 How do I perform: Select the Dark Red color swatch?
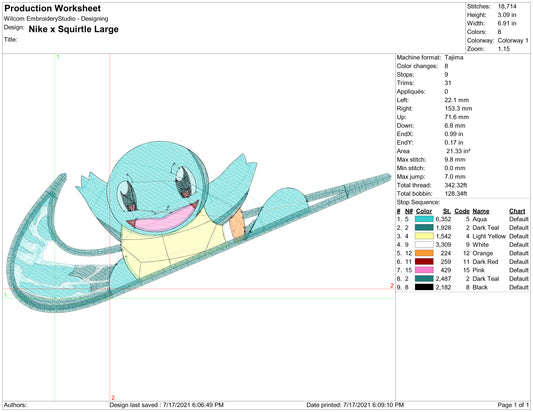click(x=424, y=262)
